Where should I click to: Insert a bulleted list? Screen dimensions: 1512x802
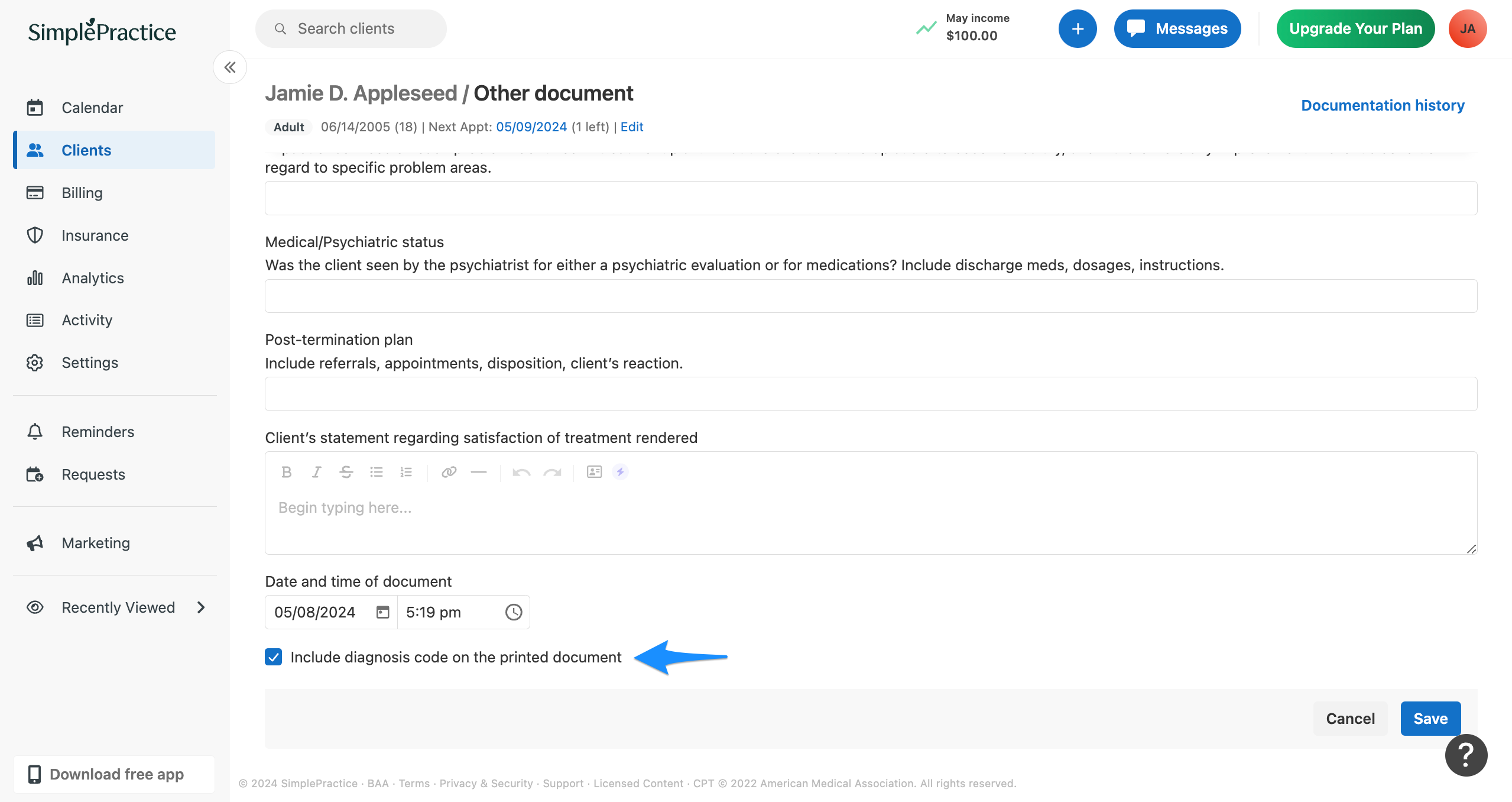coord(377,472)
